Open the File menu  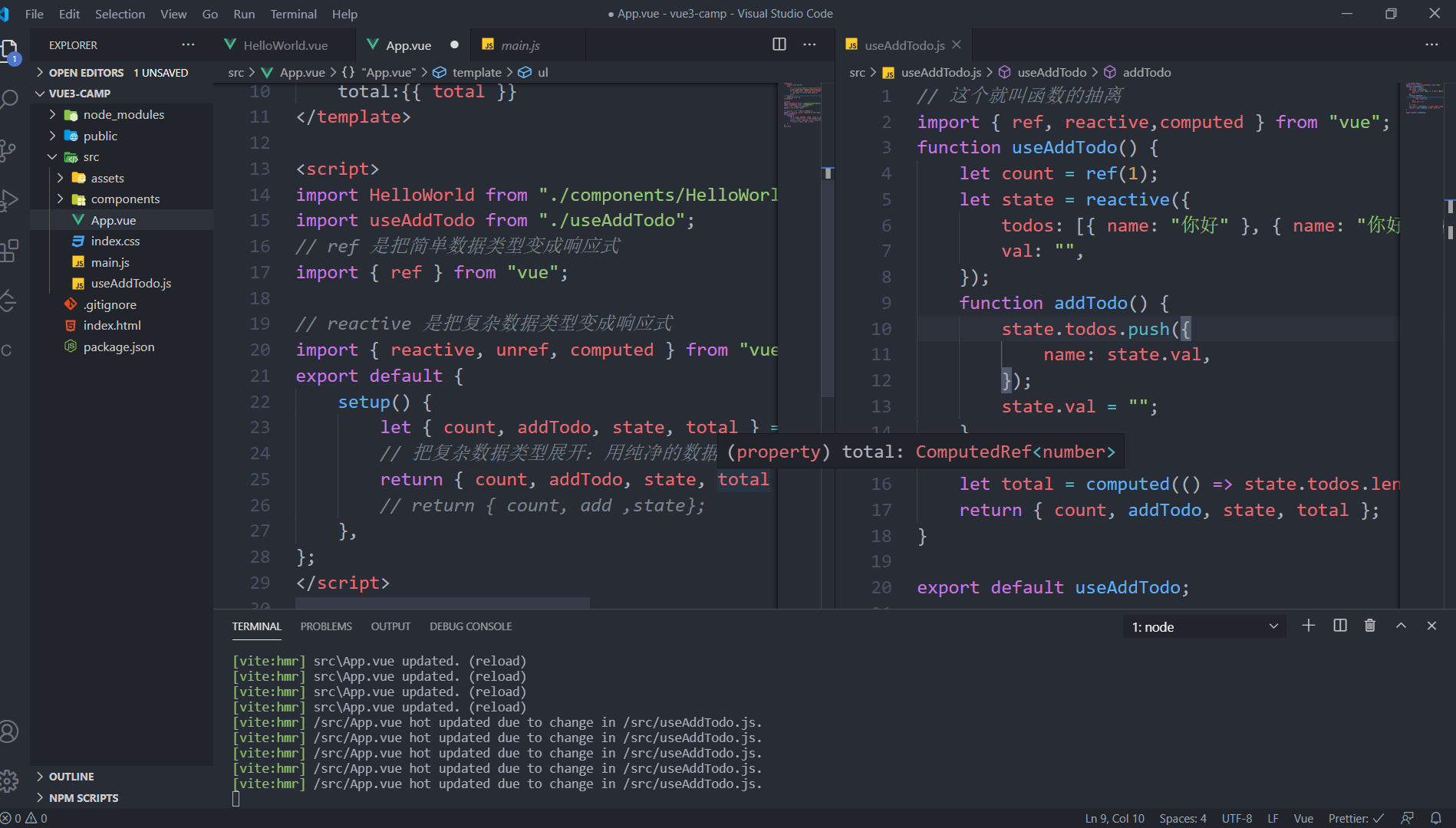pos(35,14)
